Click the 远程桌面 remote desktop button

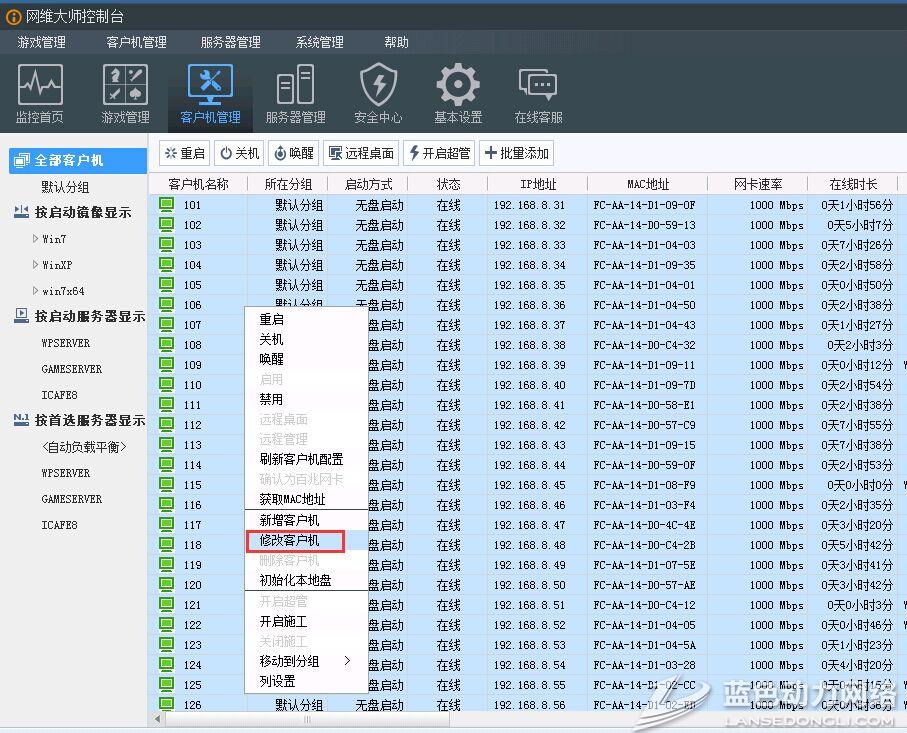coord(361,153)
